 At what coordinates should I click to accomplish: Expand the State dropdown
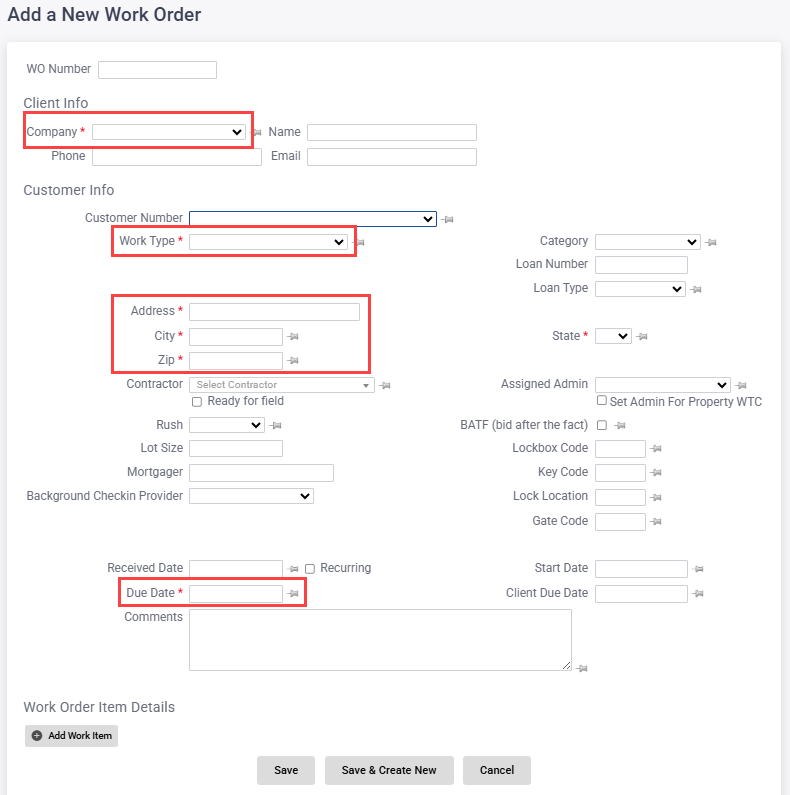coord(613,337)
